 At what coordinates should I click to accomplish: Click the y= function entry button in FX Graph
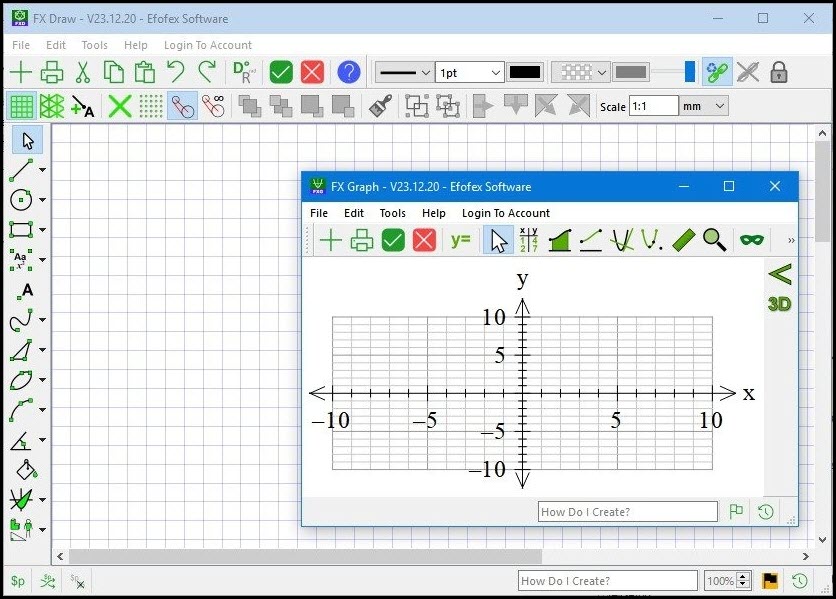click(460, 240)
